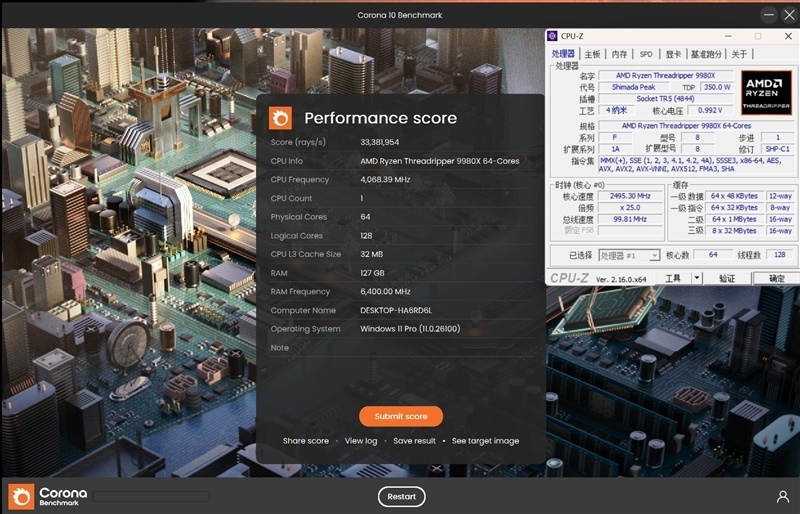Screen dimensions: 800x514
Task: Click the Restart button
Action: 401,497
